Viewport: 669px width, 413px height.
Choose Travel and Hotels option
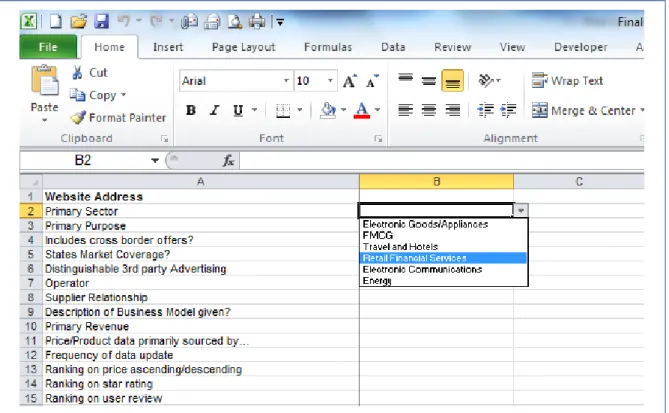click(x=443, y=247)
